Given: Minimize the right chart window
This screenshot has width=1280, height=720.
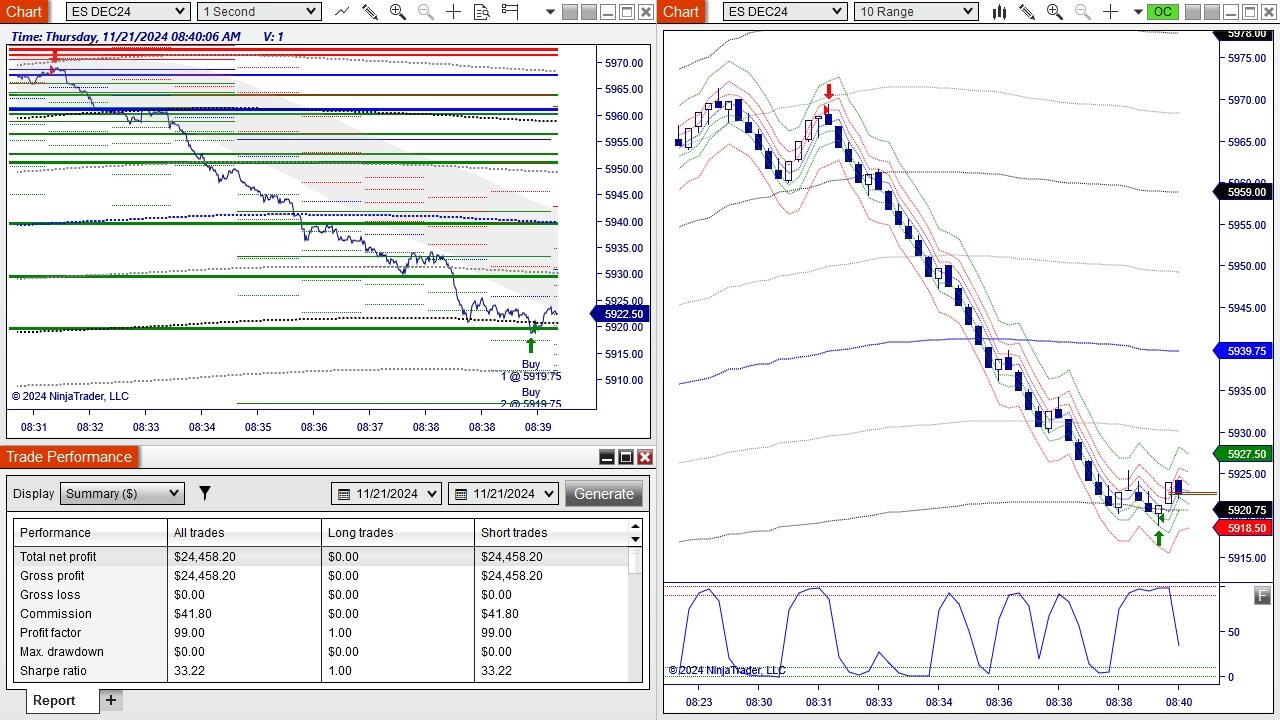Looking at the screenshot, I should 1230,12.
